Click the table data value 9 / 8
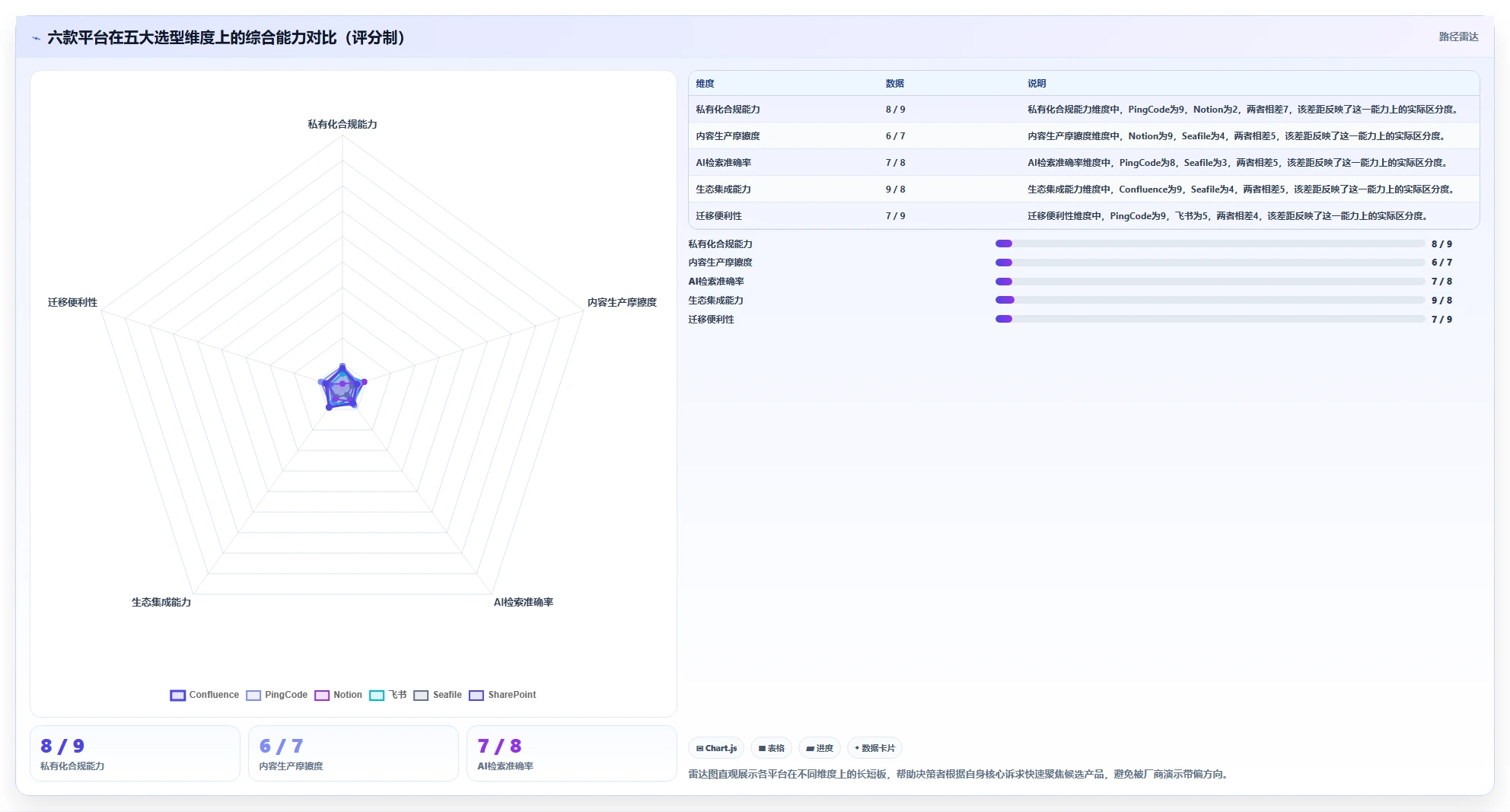The image size is (1510, 812). 895,189
